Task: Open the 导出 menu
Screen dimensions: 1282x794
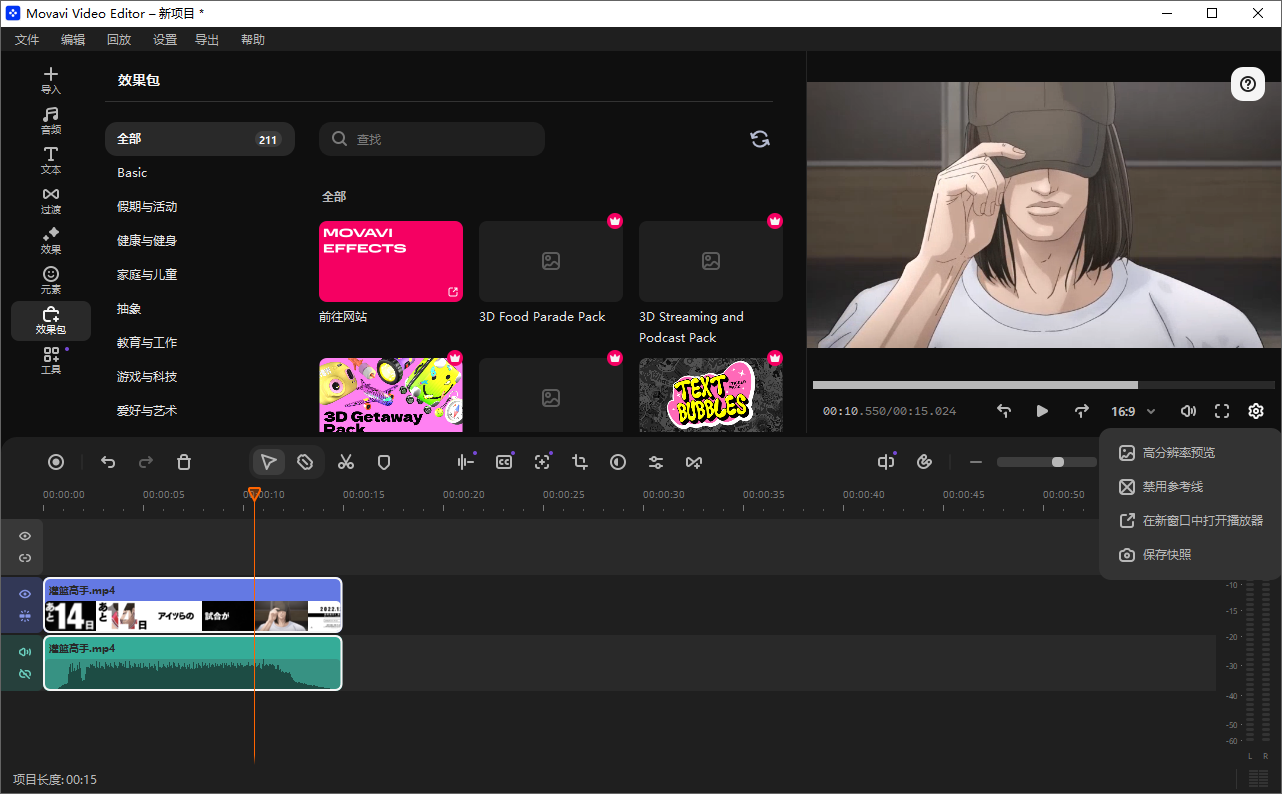Action: tap(207, 40)
